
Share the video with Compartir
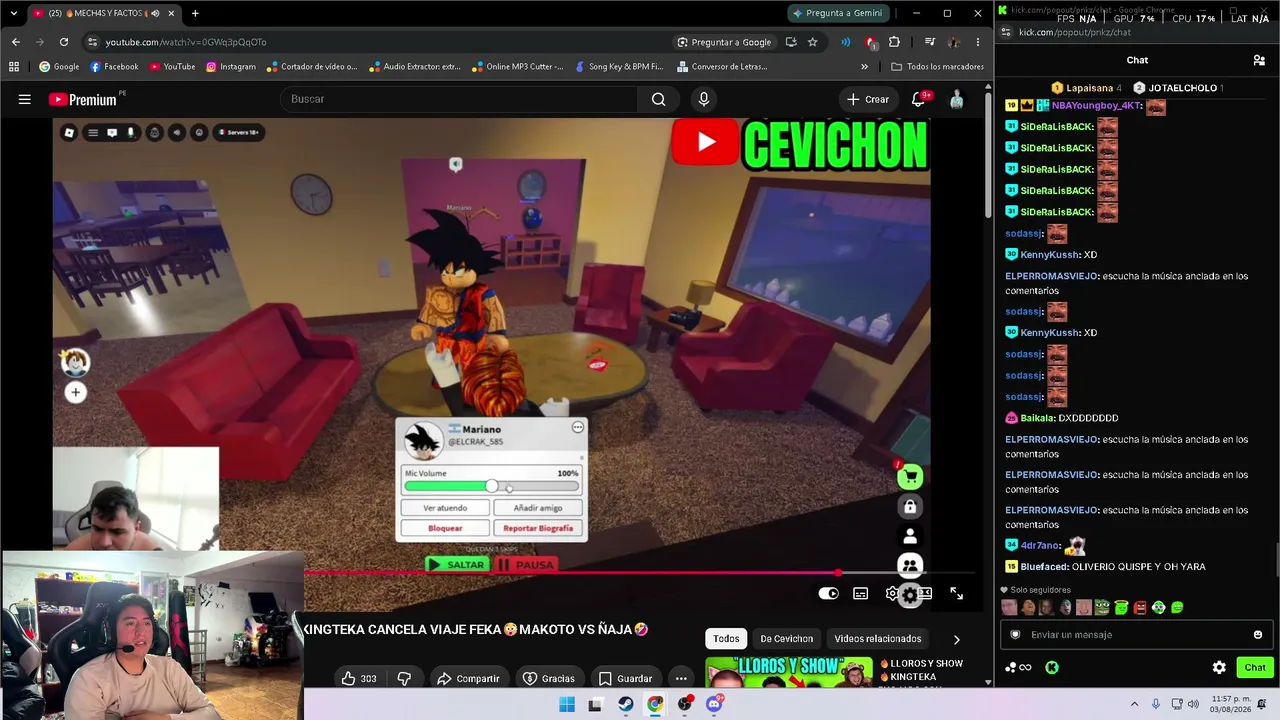click(x=468, y=678)
